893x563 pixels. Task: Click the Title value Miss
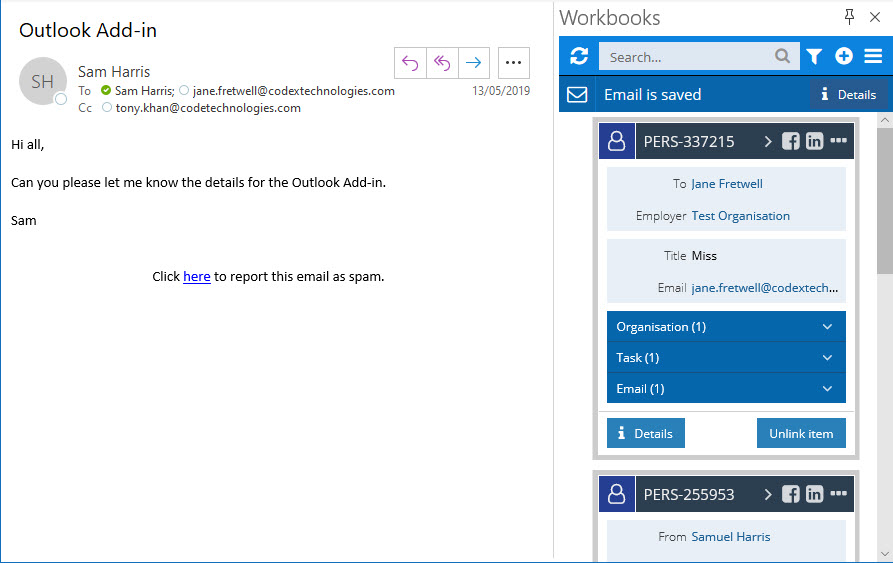coord(704,256)
